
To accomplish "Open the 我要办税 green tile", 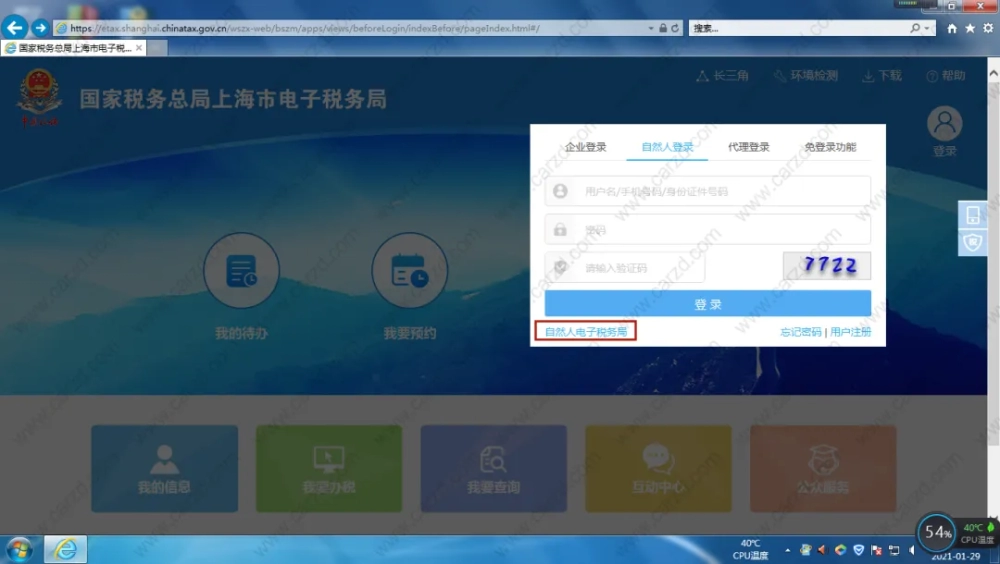I will (329, 469).
